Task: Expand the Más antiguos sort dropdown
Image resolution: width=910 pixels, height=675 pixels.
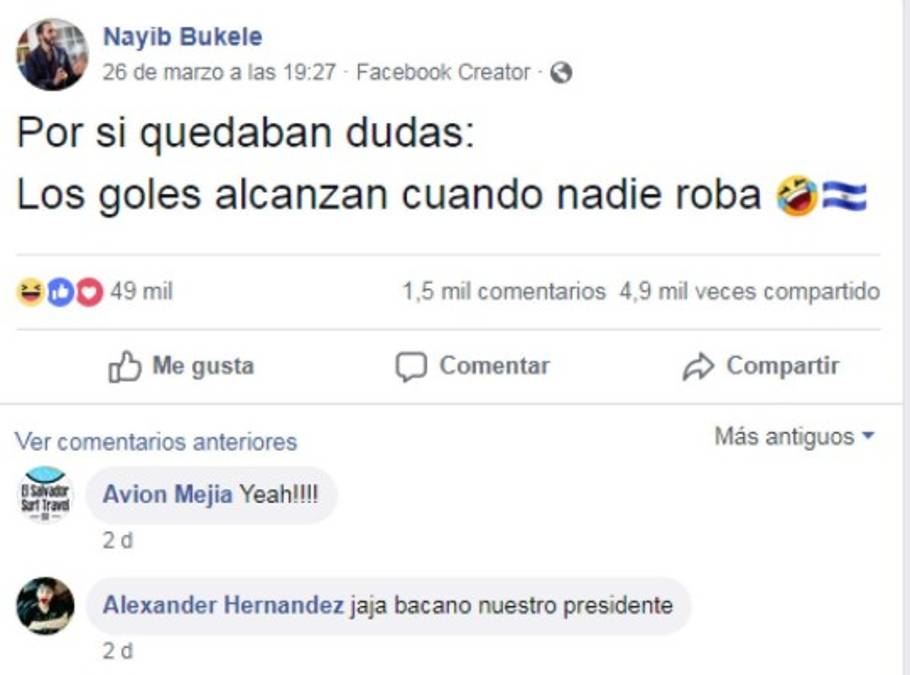Action: [x=794, y=437]
